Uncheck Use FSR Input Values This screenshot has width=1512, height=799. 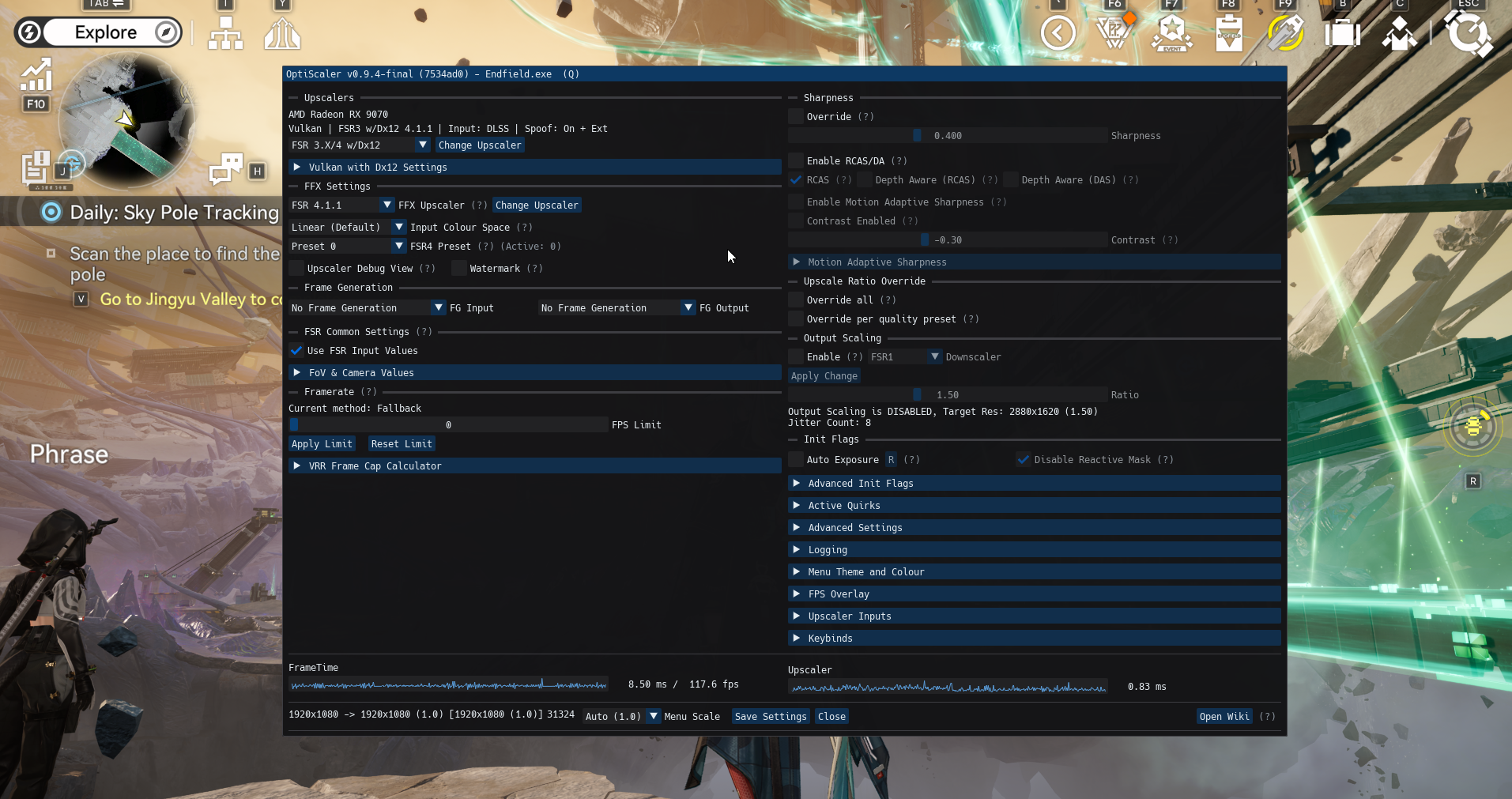296,350
